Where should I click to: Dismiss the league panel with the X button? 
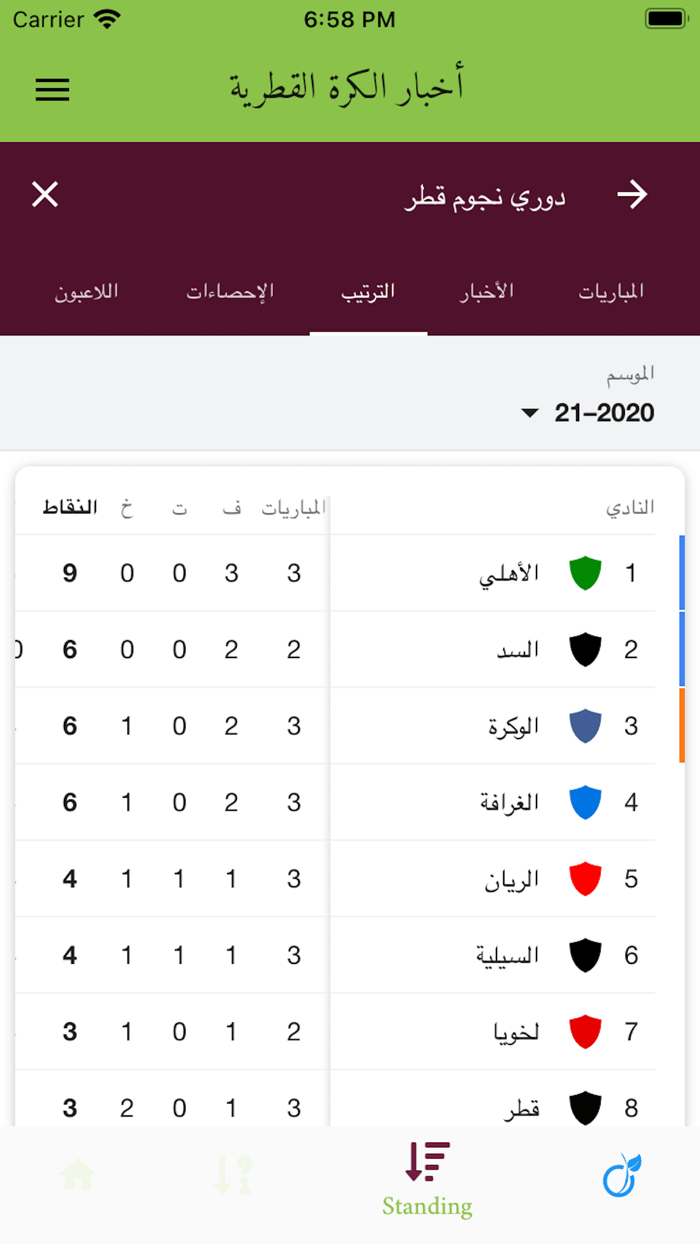(x=44, y=195)
